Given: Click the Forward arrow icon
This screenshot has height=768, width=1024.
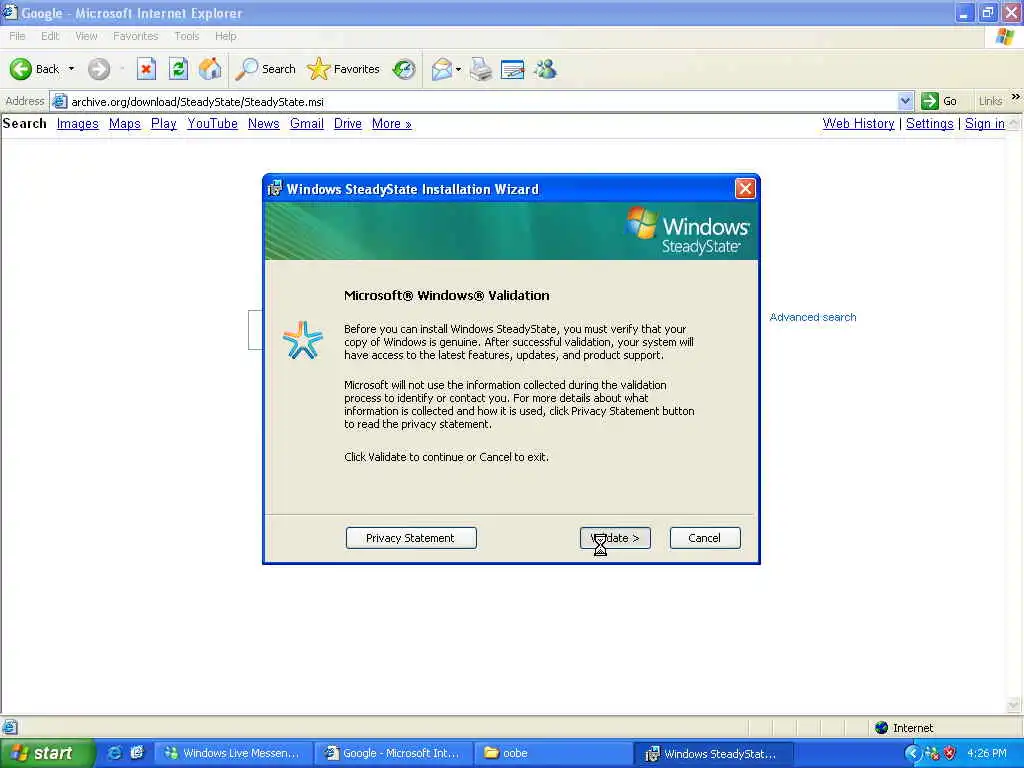Looking at the screenshot, I should click(x=99, y=69).
